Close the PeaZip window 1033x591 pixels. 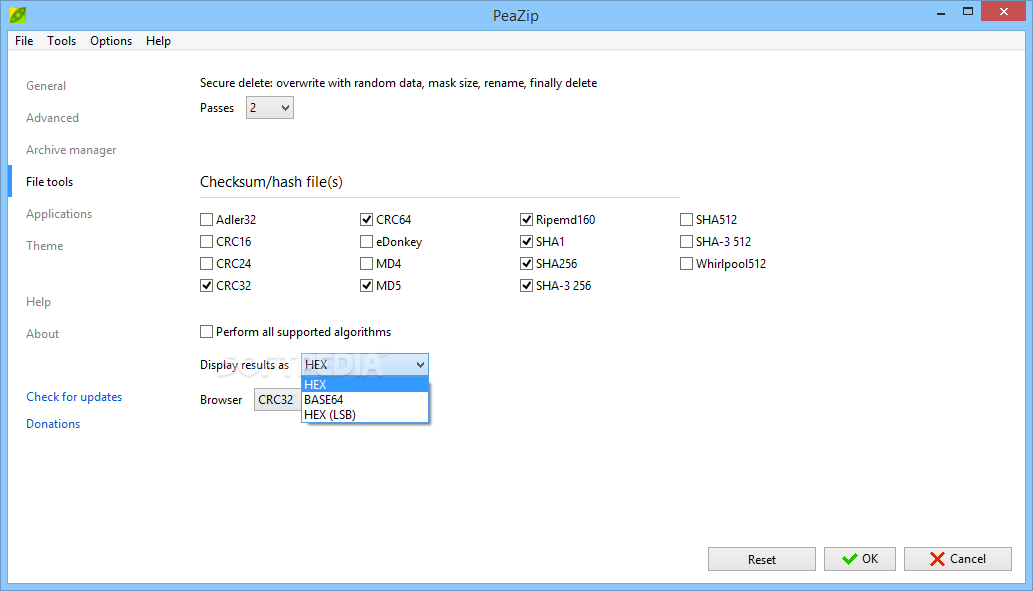point(1003,11)
